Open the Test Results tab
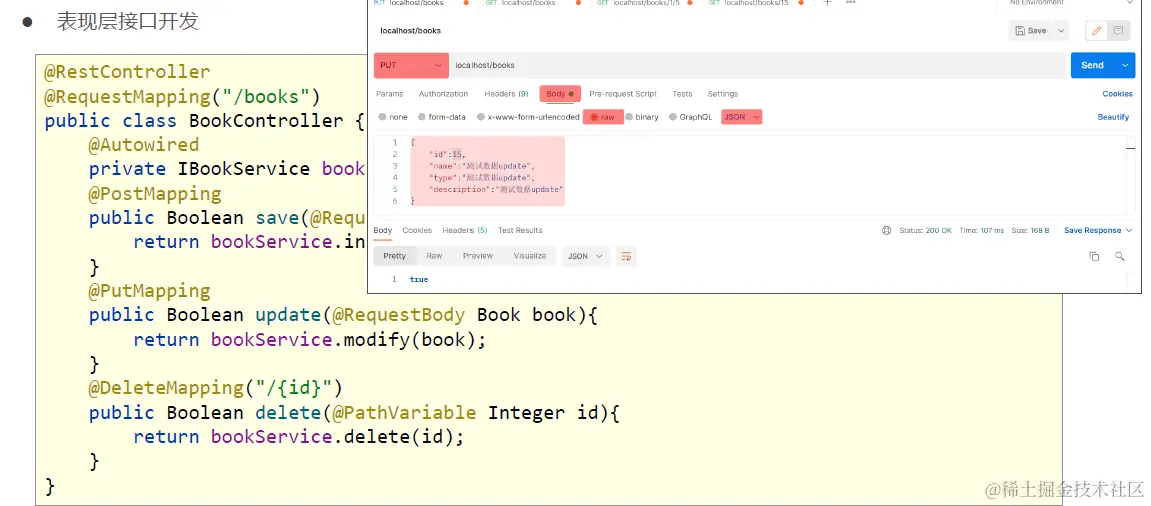 click(x=520, y=231)
